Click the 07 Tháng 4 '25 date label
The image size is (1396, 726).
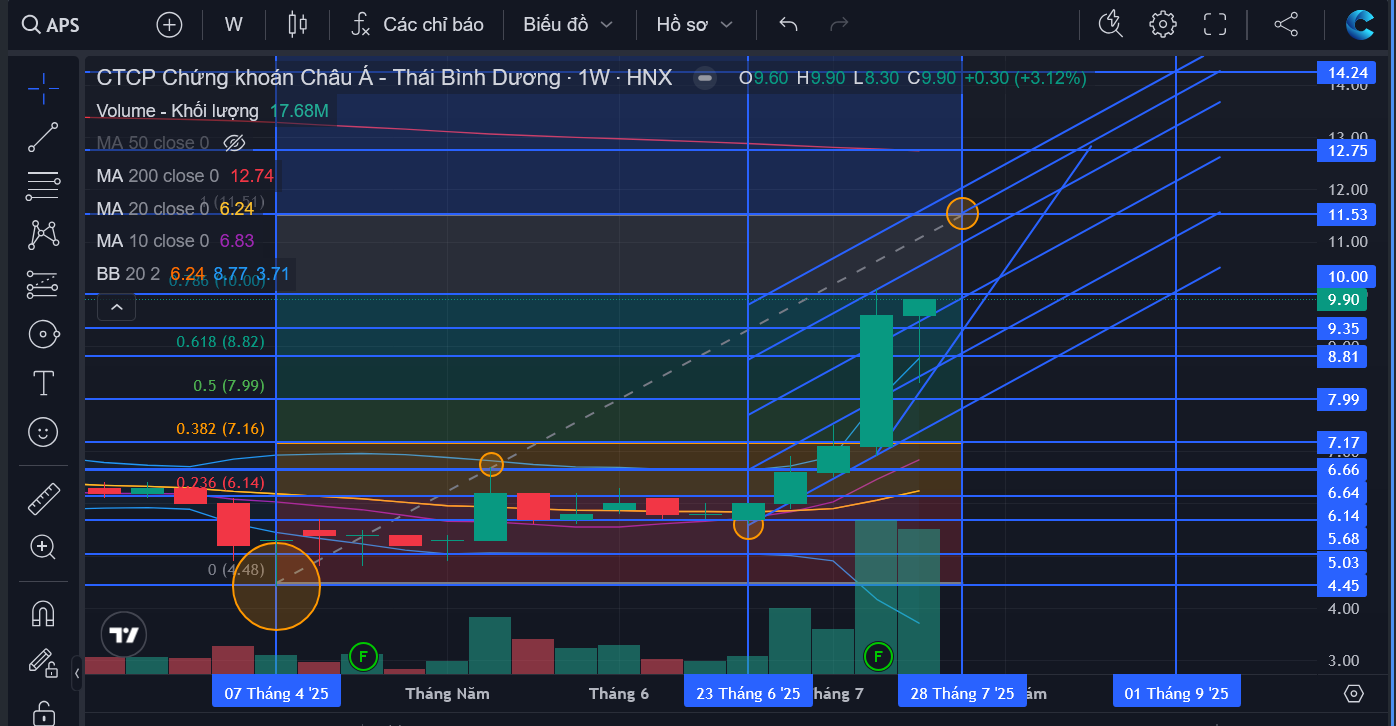click(x=277, y=693)
